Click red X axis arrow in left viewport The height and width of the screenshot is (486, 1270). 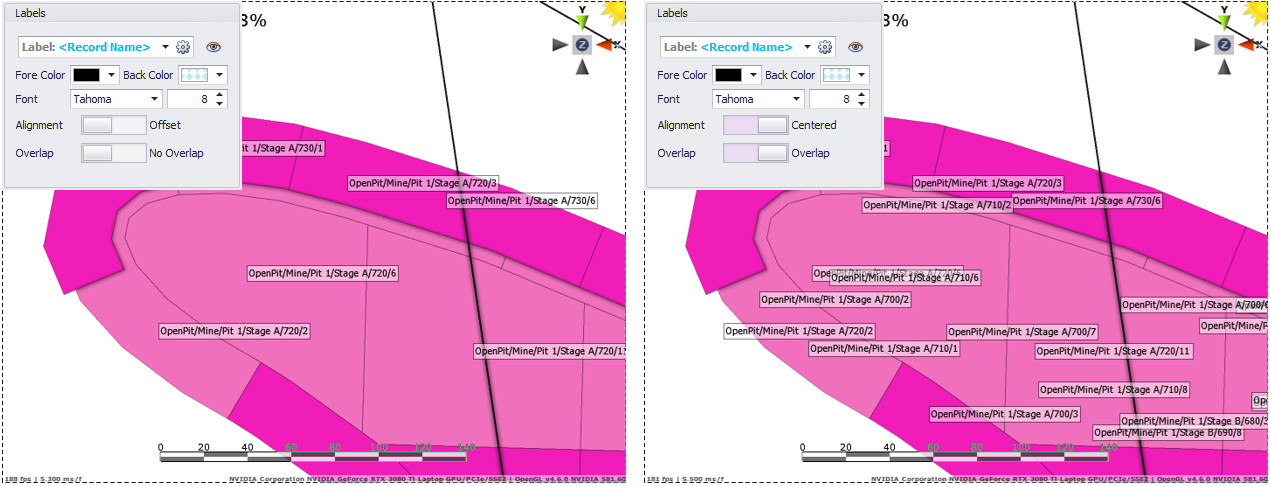pyautogui.click(x=605, y=44)
